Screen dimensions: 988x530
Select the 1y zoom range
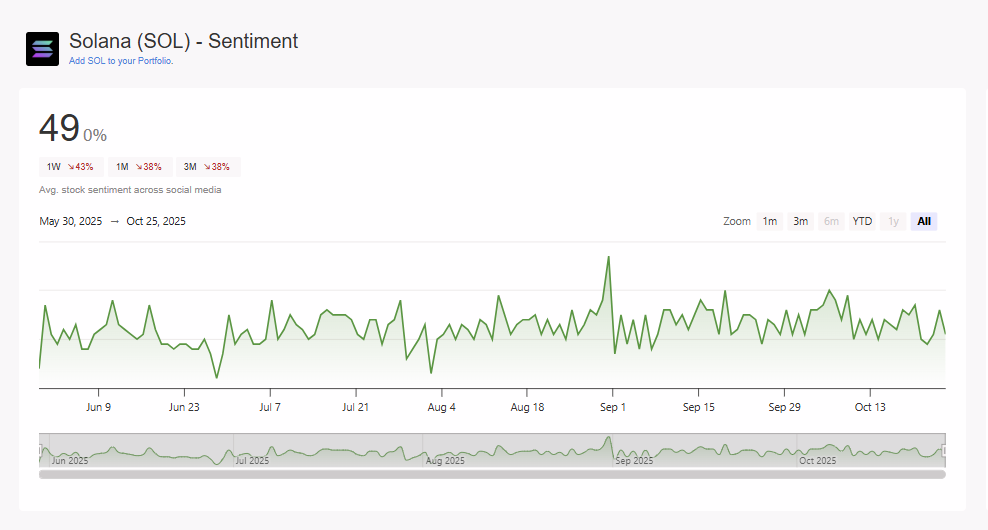(x=893, y=221)
